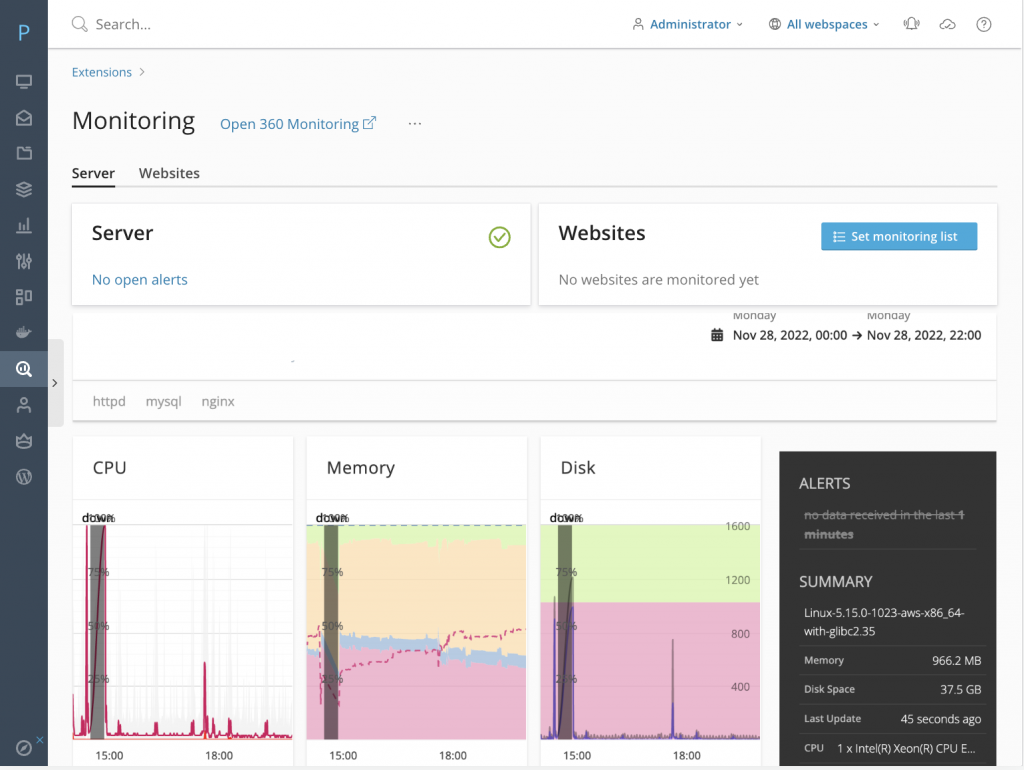This screenshot has width=1024, height=770.
Task: Open the Databases stack sidebar icon
Action: [x=24, y=189]
